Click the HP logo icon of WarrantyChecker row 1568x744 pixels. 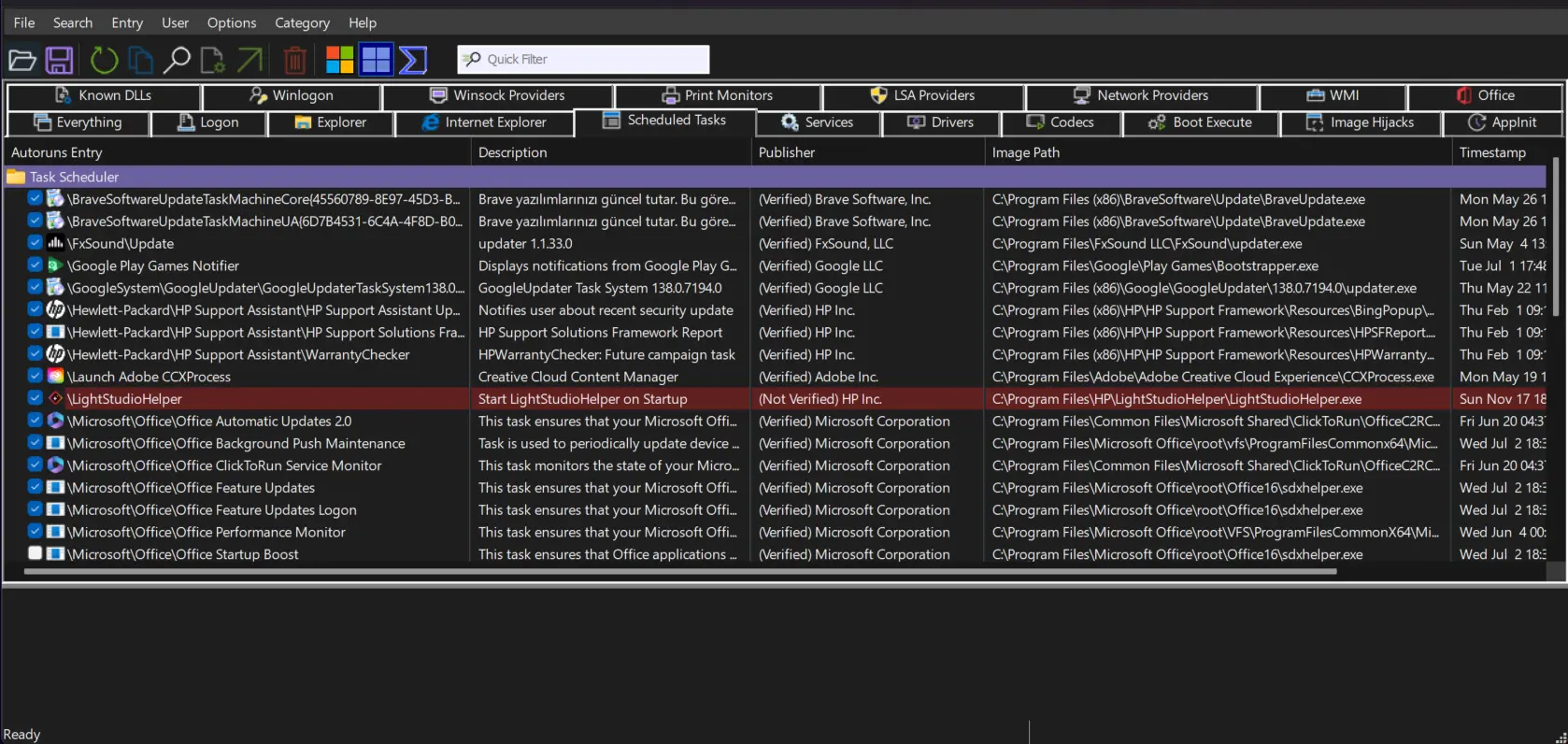(x=55, y=354)
